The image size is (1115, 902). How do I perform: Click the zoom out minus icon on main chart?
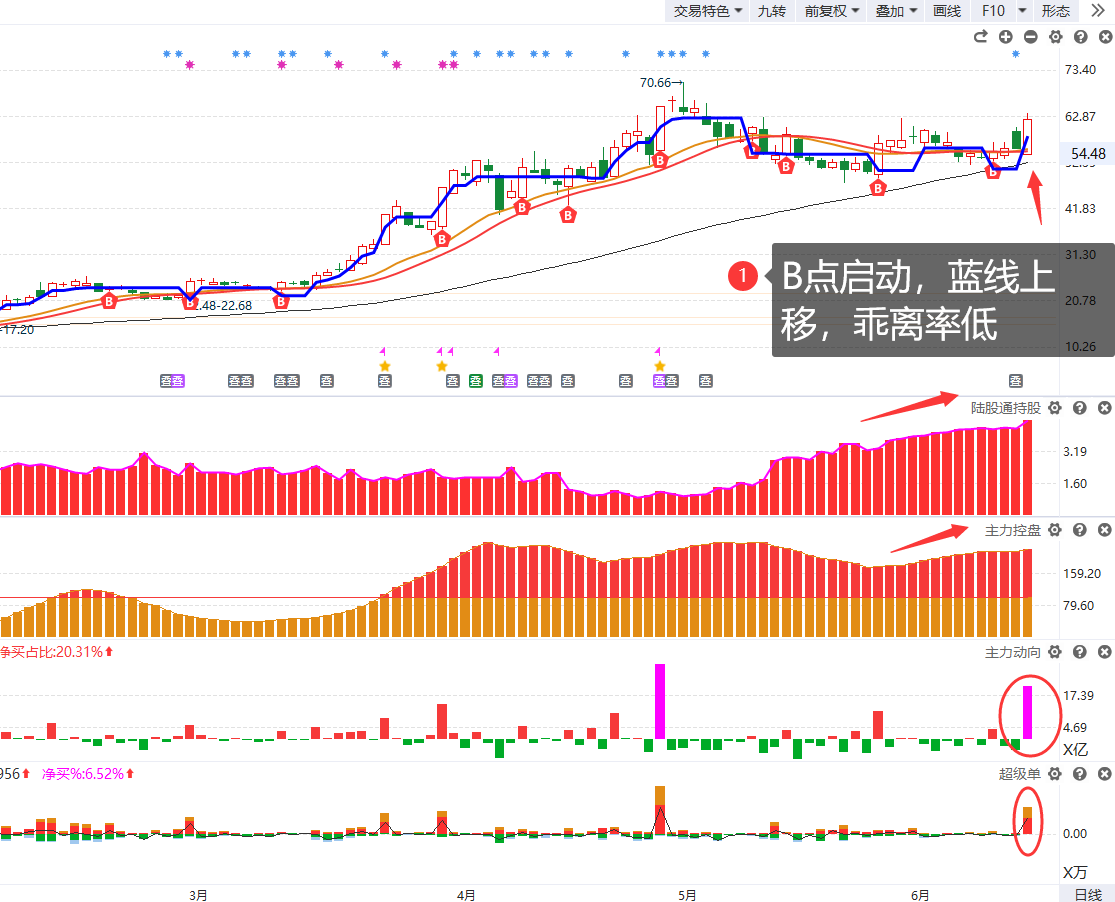point(1030,37)
